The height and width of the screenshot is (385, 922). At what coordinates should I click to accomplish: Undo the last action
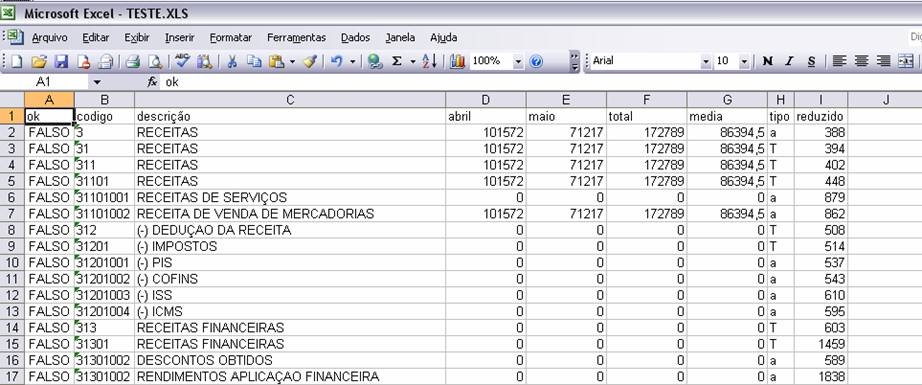click(x=337, y=61)
